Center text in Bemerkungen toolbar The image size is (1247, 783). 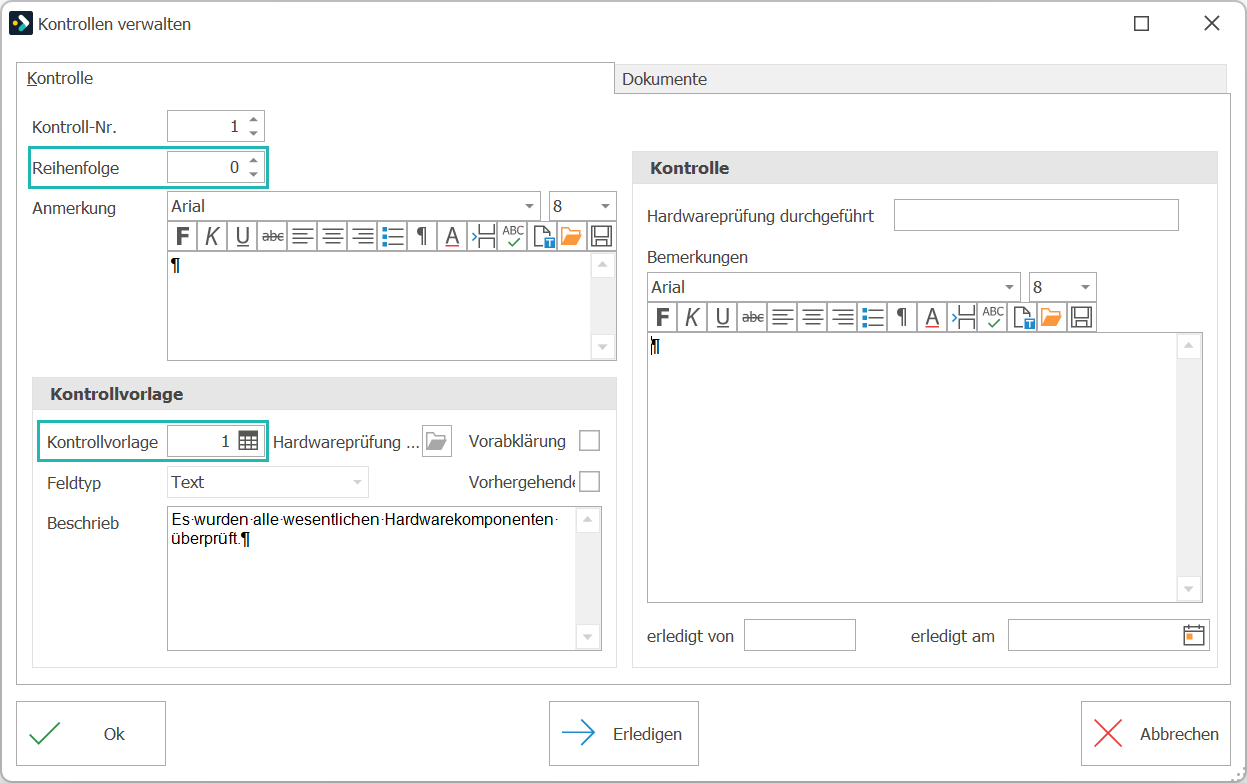point(812,317)
